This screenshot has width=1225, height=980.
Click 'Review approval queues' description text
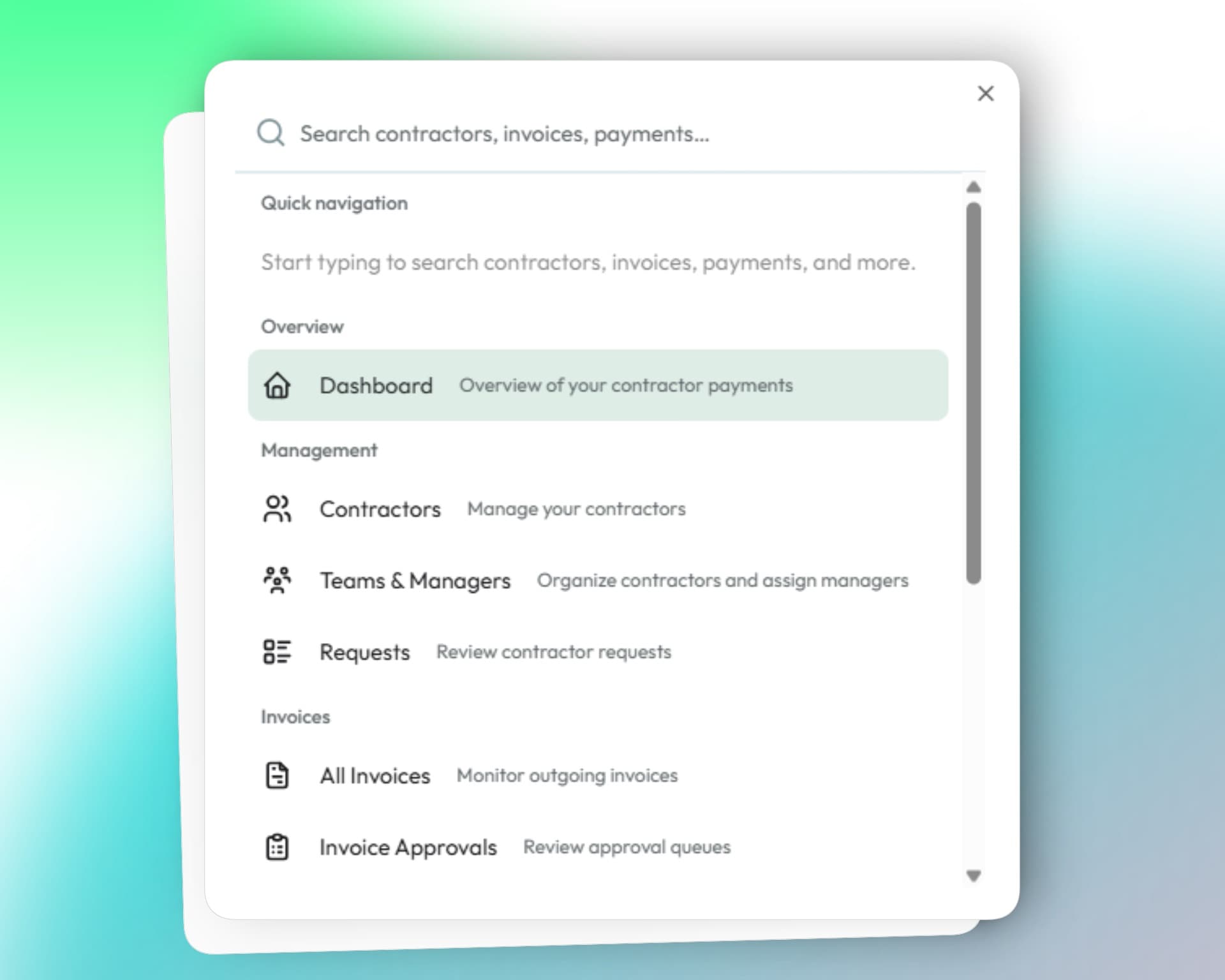tap(627, 847)
